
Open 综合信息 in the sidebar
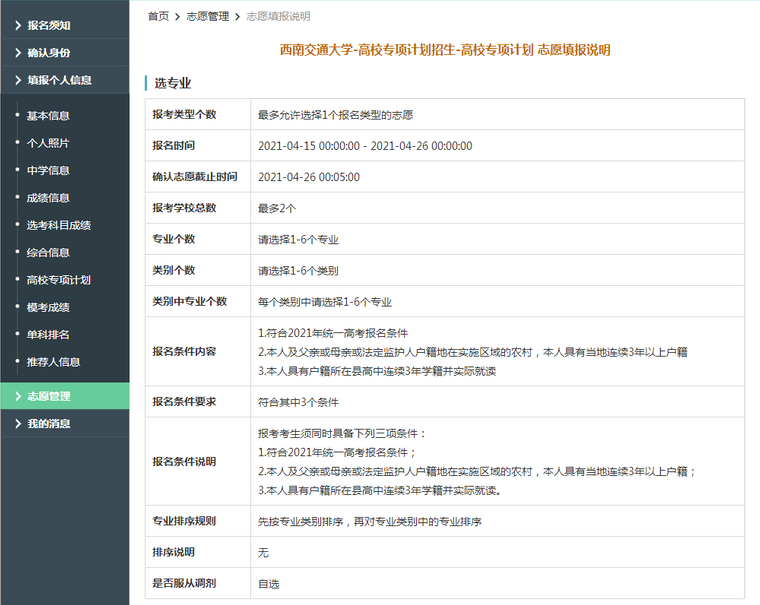click(48, 253)
